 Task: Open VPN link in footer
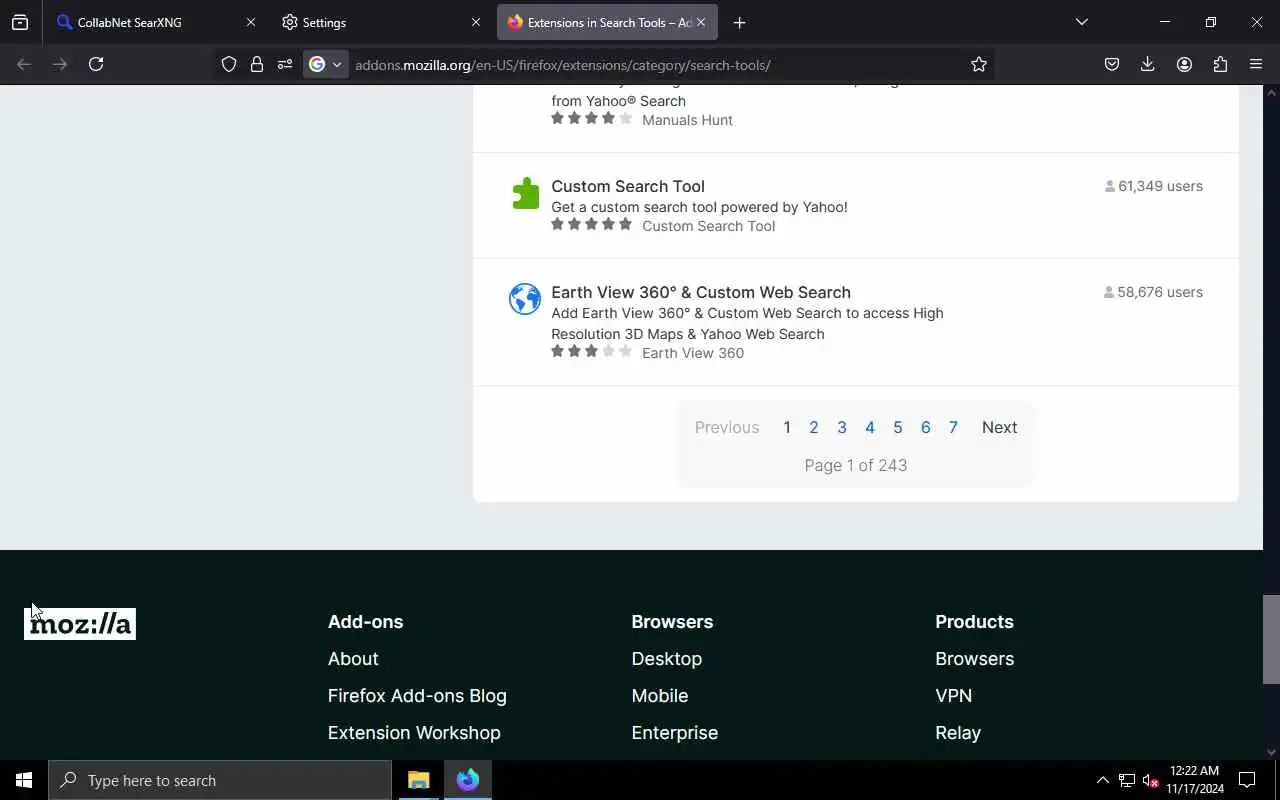(954, 696)
